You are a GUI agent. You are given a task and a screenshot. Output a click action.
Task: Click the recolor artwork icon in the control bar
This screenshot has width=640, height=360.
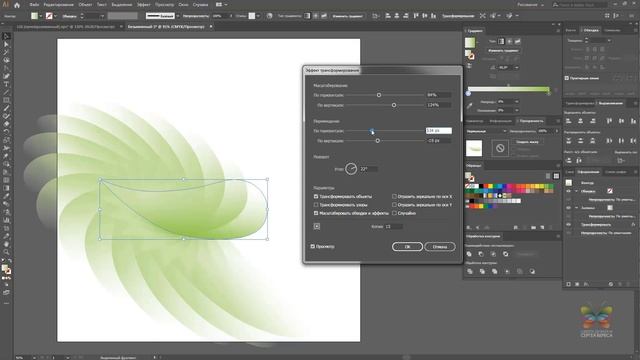[x=269, y=16]
